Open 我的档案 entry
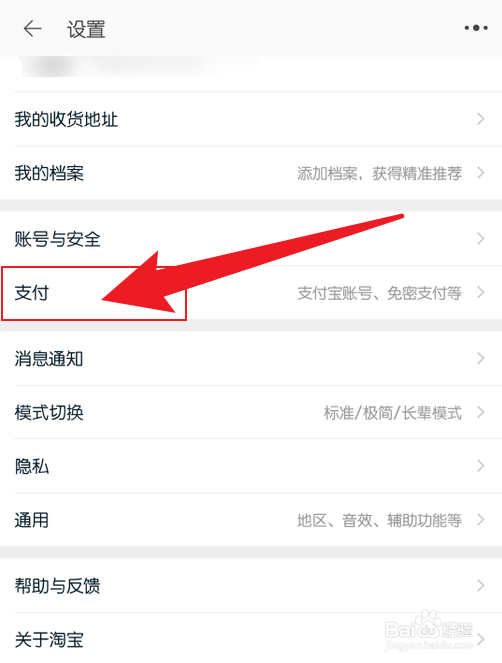Viewport: 502px width, 663px height. pos(251,173)
